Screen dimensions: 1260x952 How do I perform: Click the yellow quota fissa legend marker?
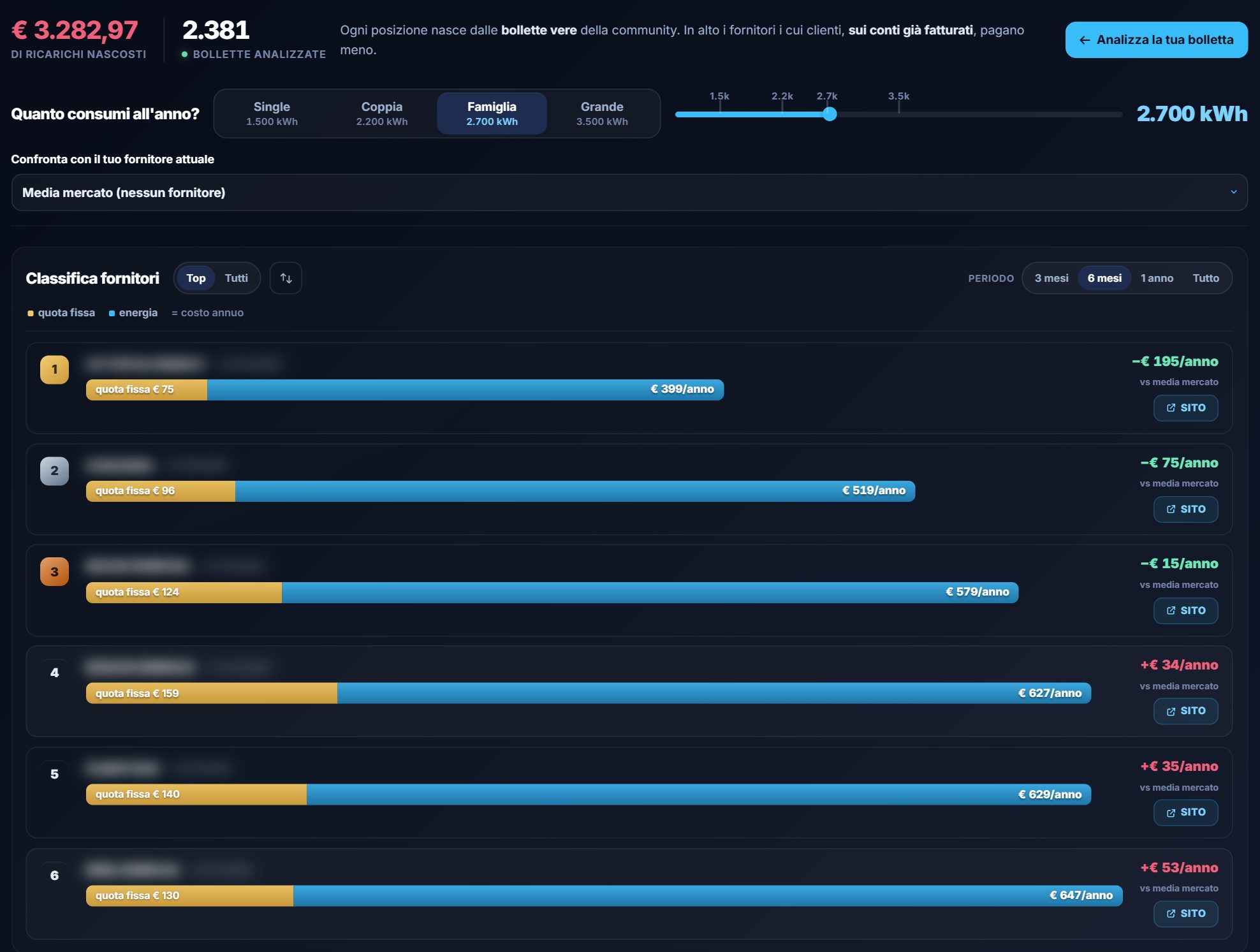[30, 313]
